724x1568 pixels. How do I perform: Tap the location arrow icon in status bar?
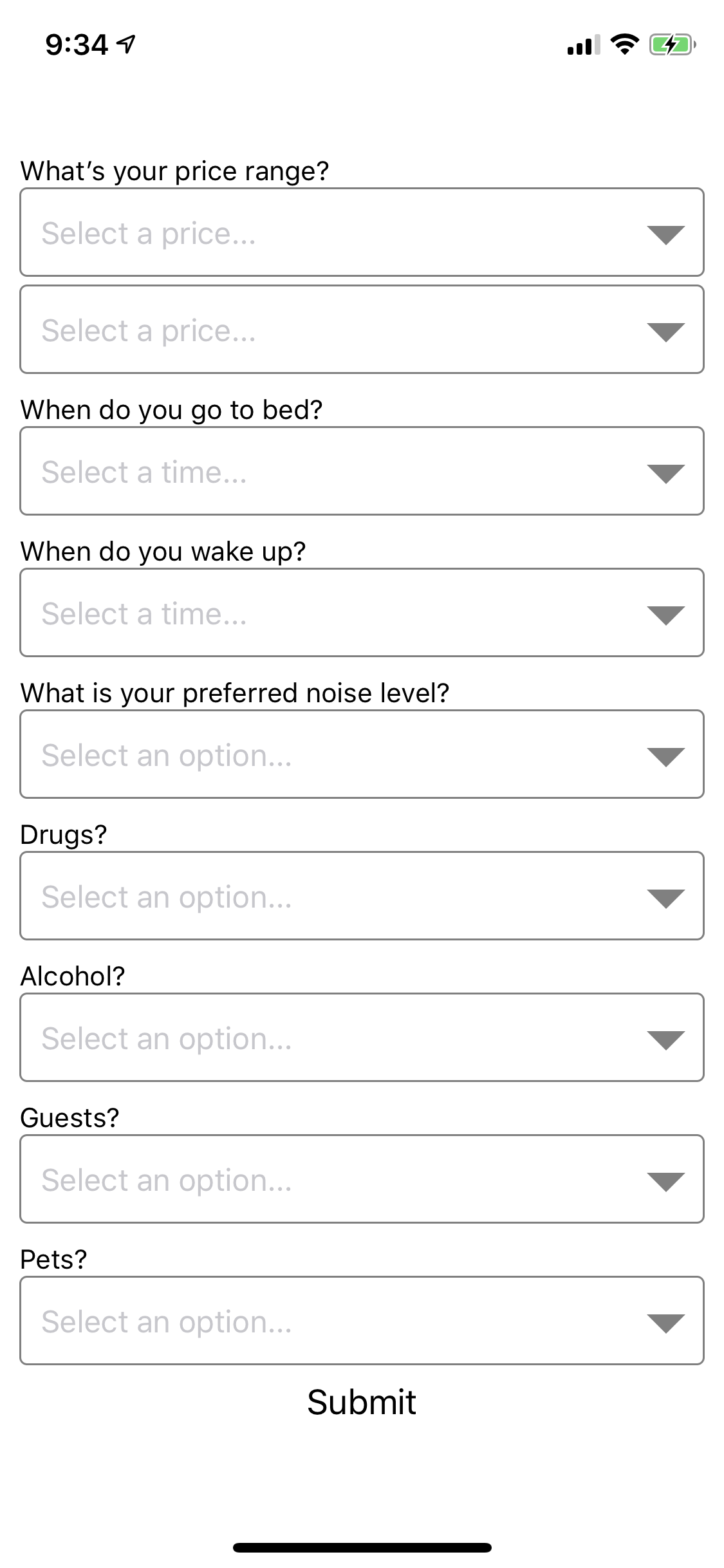tap(127, 44)
